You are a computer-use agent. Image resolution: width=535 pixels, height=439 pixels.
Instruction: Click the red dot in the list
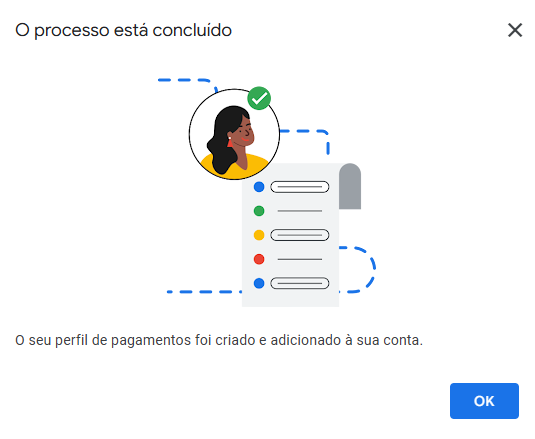pyautogui.click(x=259, y=259)
